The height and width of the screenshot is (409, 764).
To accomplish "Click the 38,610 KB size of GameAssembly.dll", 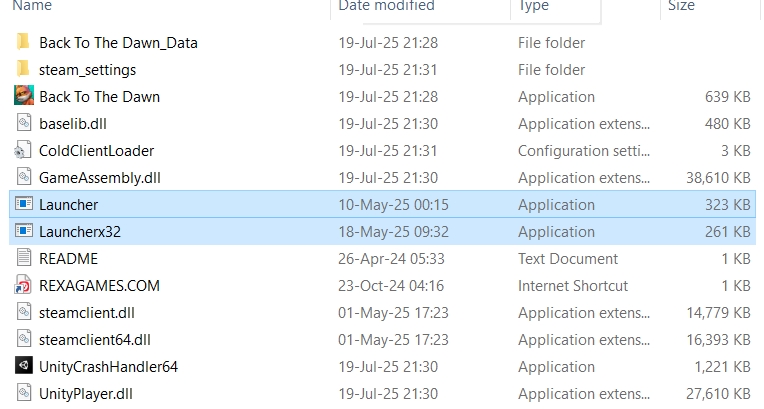I will click(718, 178).
